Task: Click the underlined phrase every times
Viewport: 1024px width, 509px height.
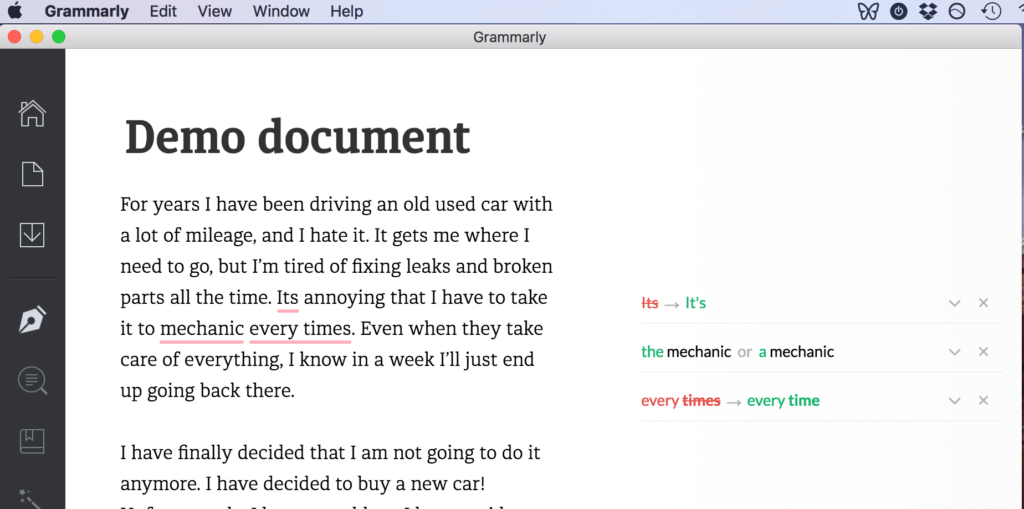Action: 300,329
